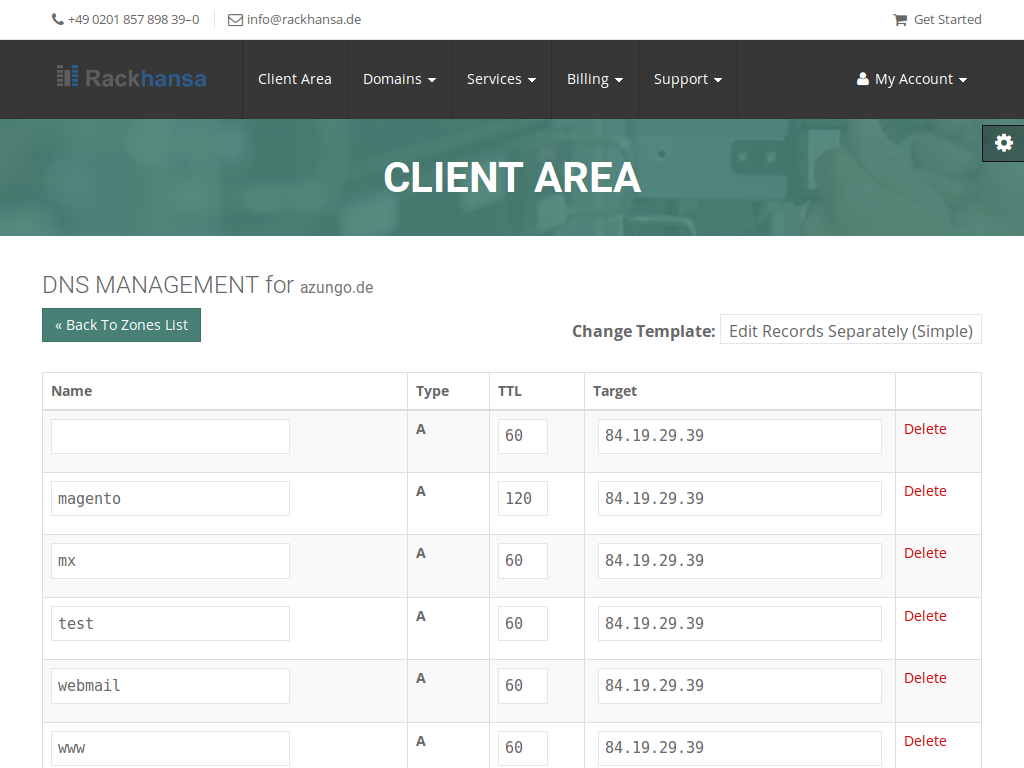
Task: Open the Services dropdown menu
Action: tap(501, 79)
